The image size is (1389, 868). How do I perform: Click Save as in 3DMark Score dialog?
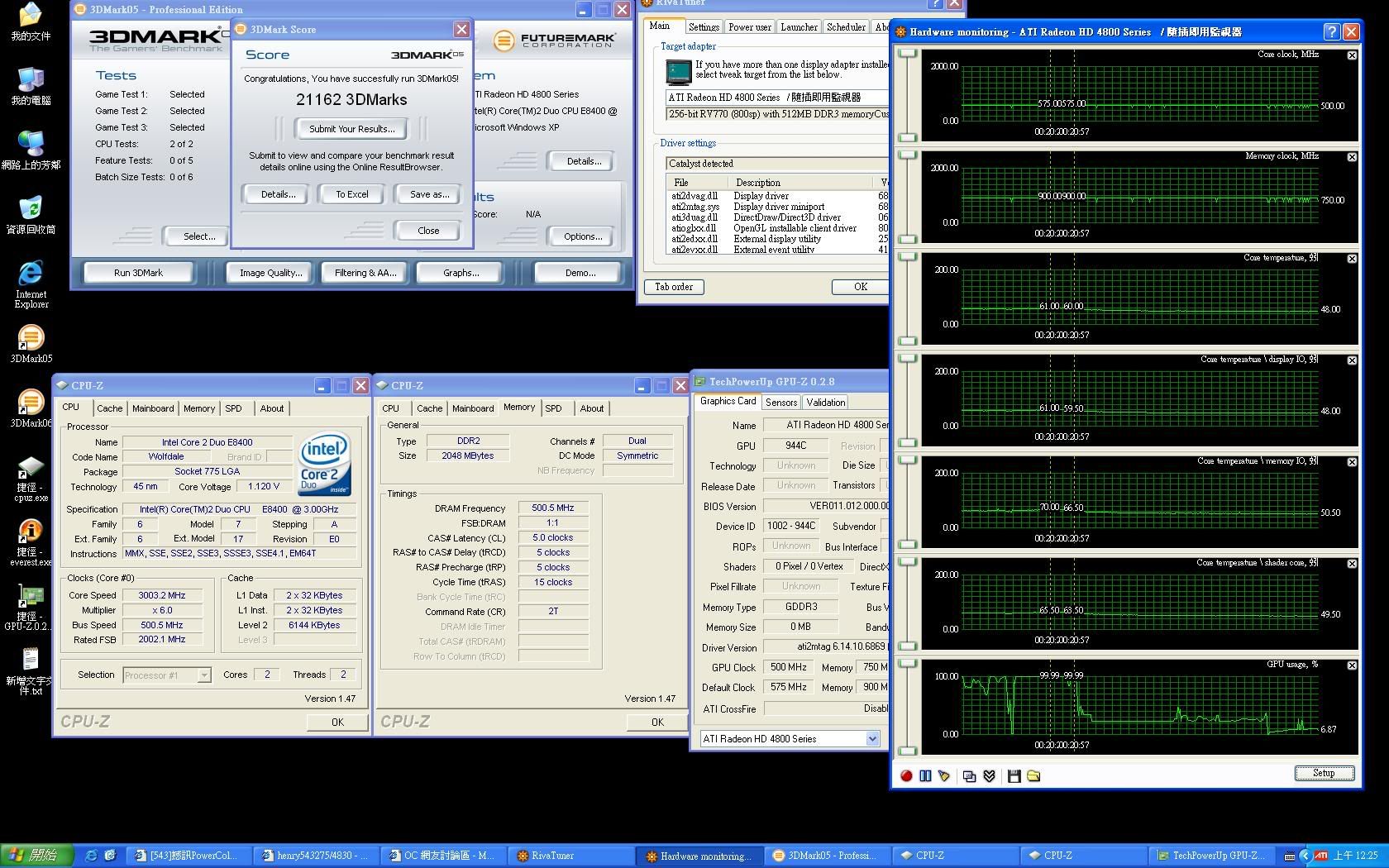pos(430,194)
